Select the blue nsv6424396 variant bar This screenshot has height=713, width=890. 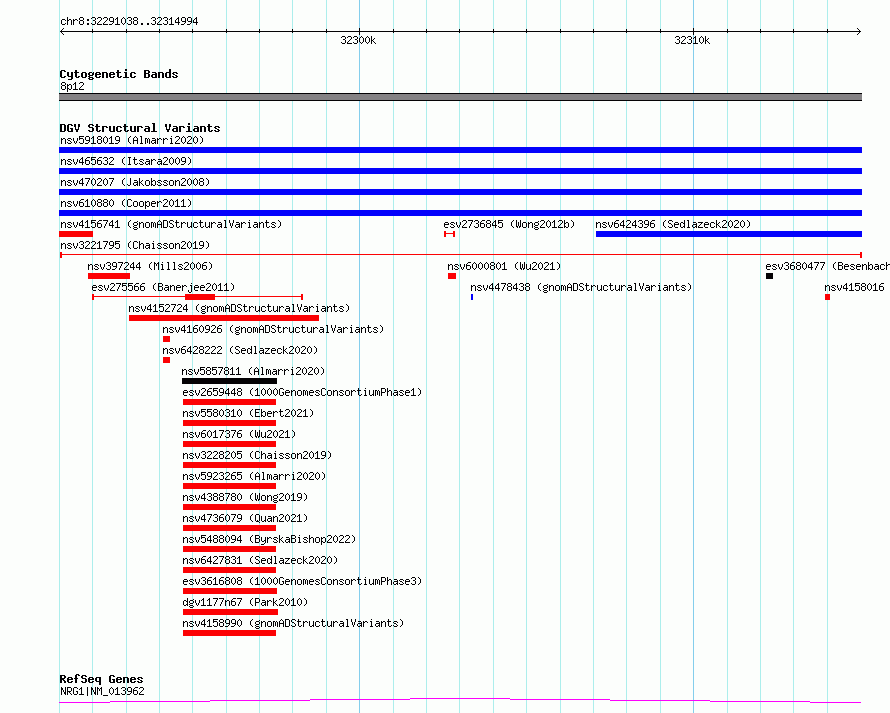[729, 234]
